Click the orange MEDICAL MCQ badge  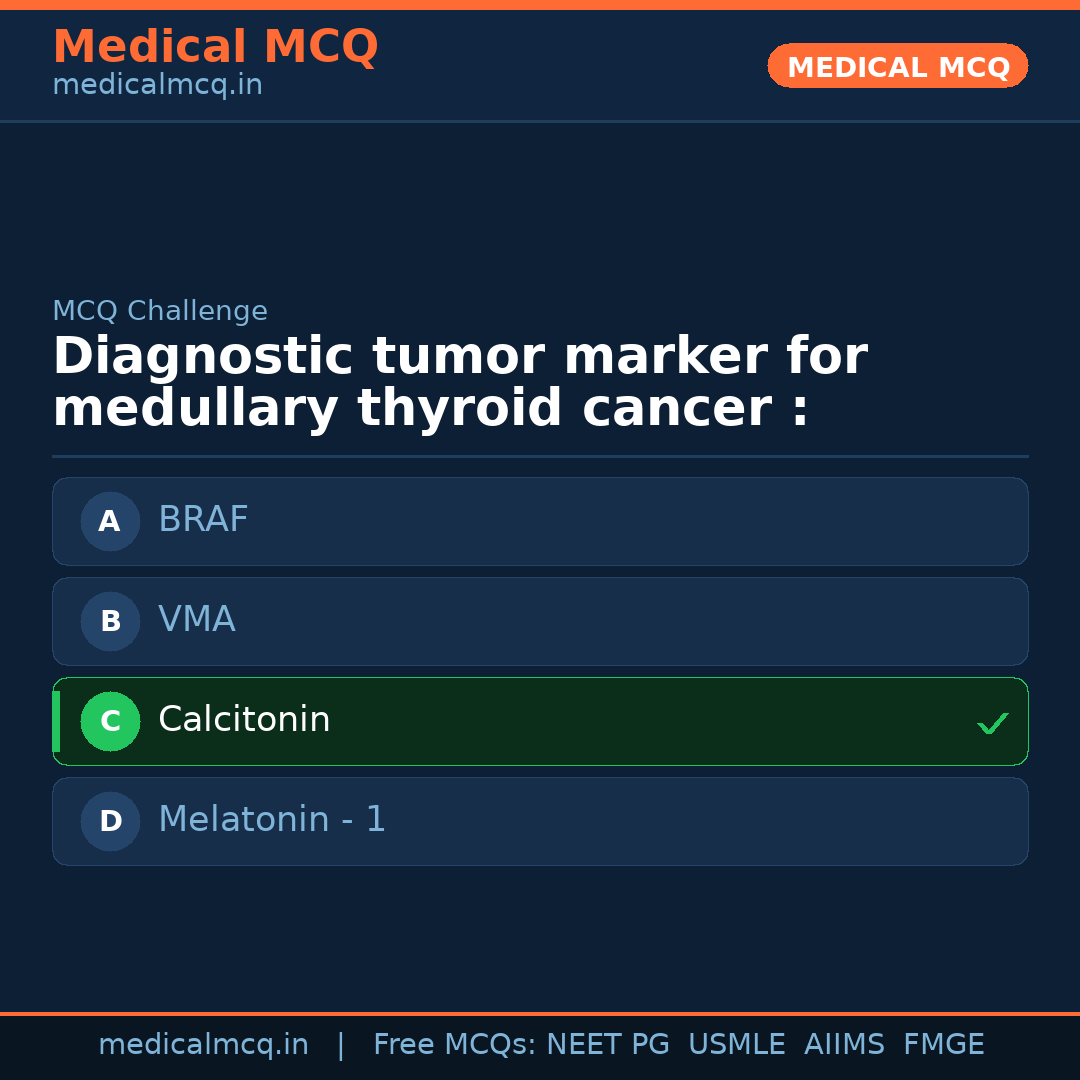tap(898, 66)
